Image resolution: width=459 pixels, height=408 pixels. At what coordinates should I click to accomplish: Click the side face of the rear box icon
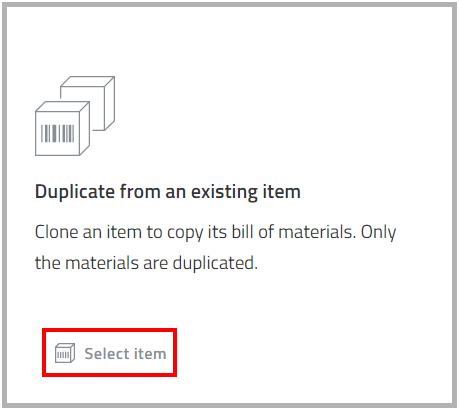[110, 103]
